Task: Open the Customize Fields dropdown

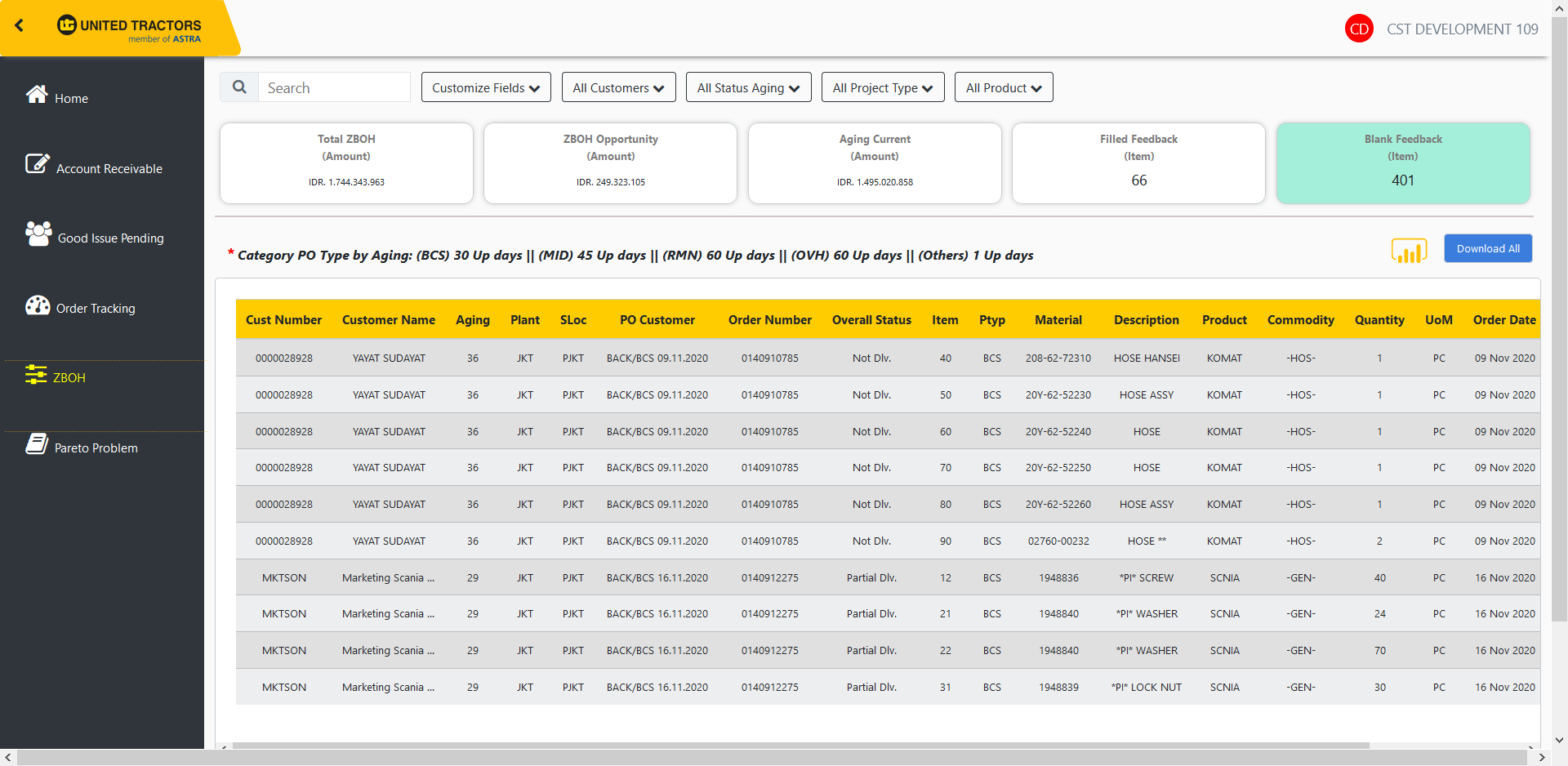Action: (x=486, y=87)
